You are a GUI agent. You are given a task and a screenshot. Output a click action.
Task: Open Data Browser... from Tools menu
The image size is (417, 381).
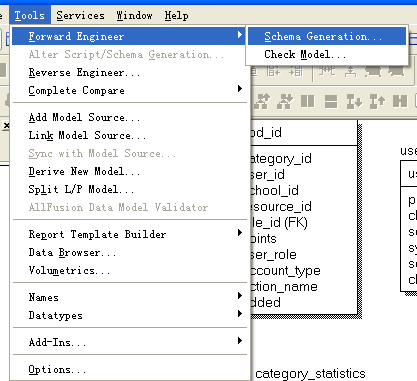point(129,252)
